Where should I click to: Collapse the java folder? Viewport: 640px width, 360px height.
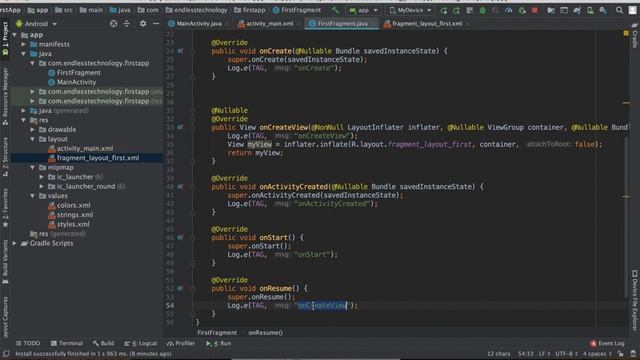pyautogui.click(x=24, y=53)
